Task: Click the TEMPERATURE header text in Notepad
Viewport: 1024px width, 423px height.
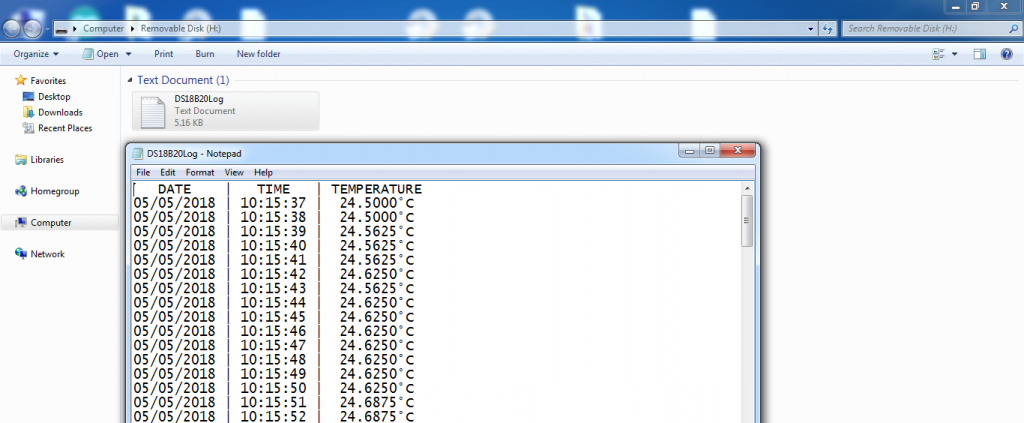Action: 376,189
